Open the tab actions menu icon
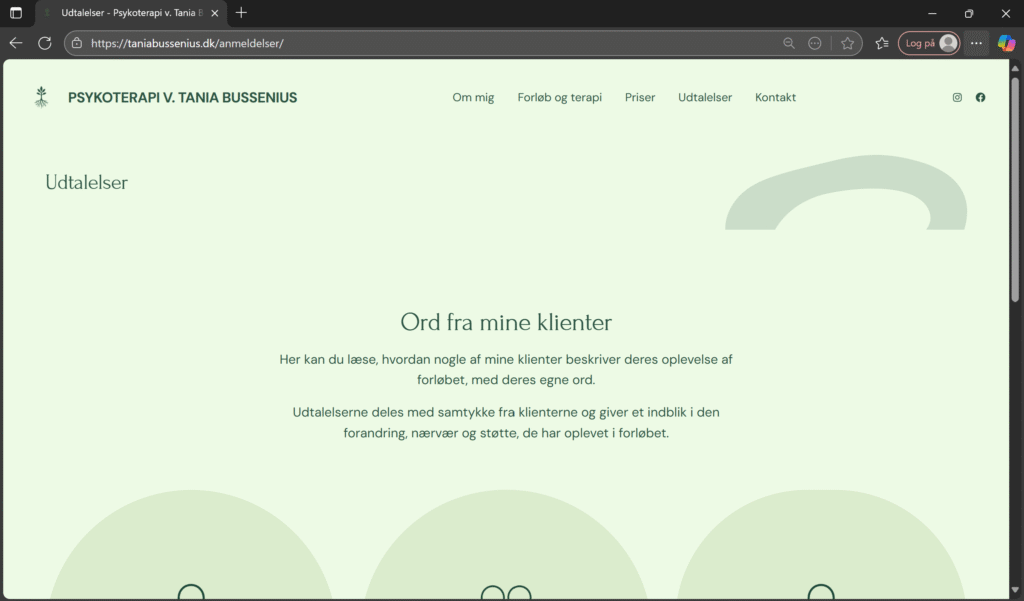The height and width of the screenshot is (601, 1024). click(16, 13)
